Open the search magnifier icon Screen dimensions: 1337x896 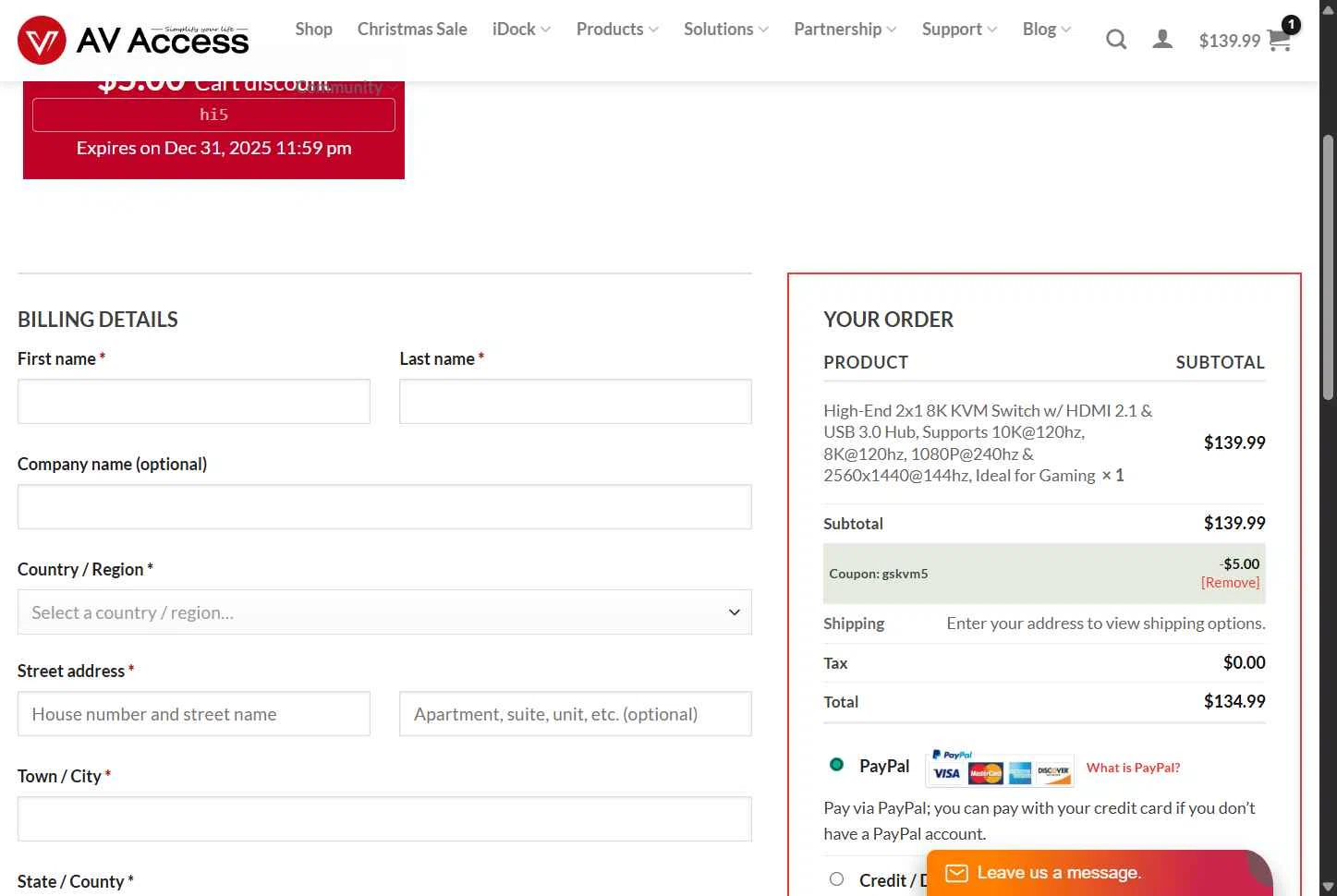coord(1116,40)
